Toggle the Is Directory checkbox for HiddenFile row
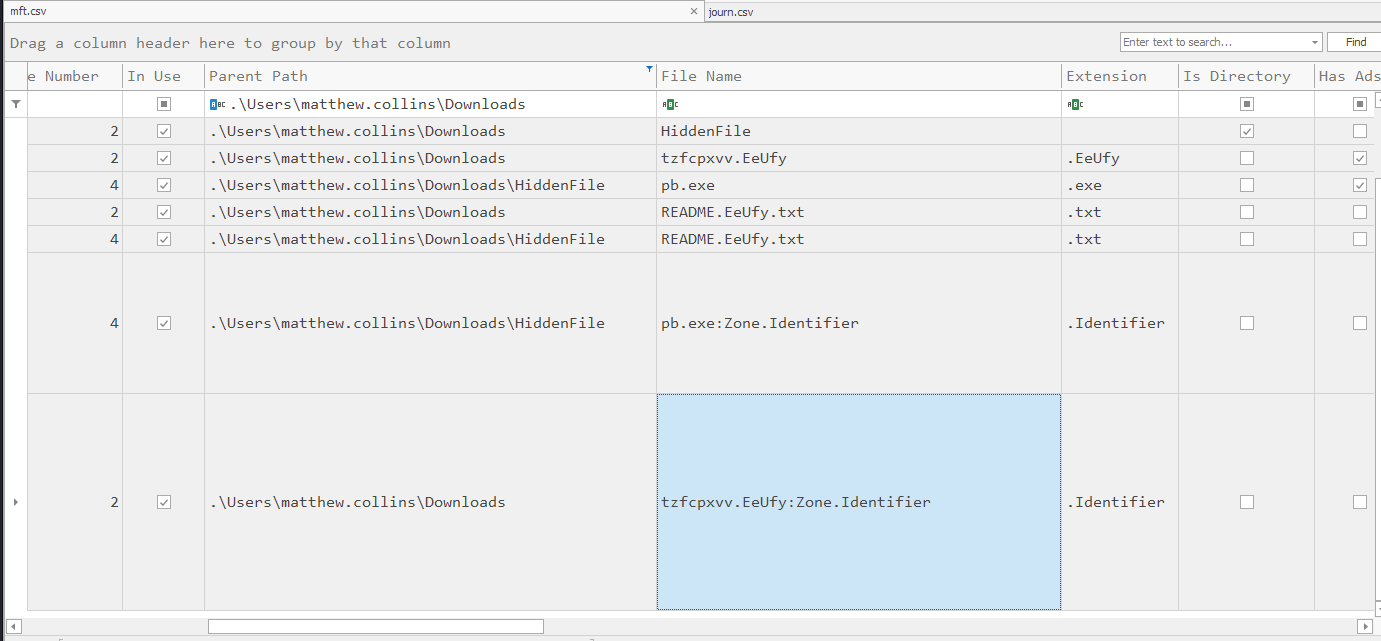The image size is (1381, 641). click(1246, 131)
